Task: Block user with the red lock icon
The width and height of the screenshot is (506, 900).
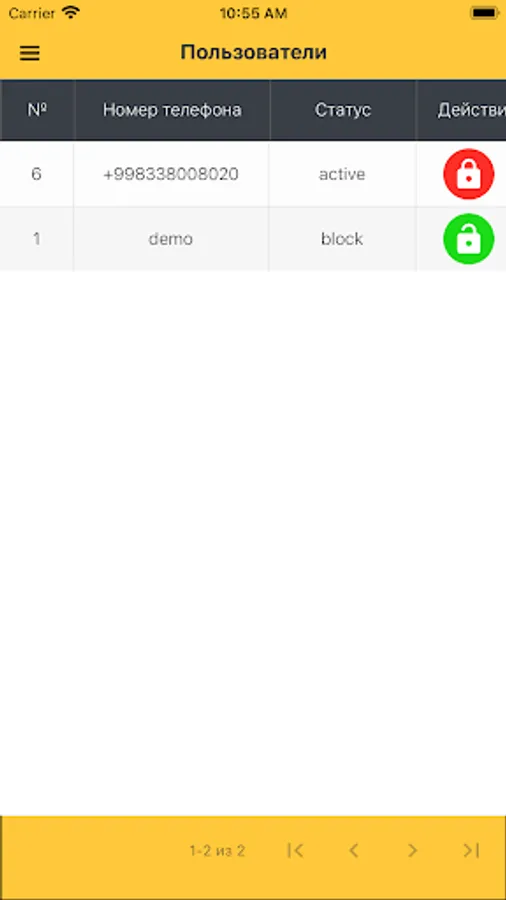Action: 469,174
